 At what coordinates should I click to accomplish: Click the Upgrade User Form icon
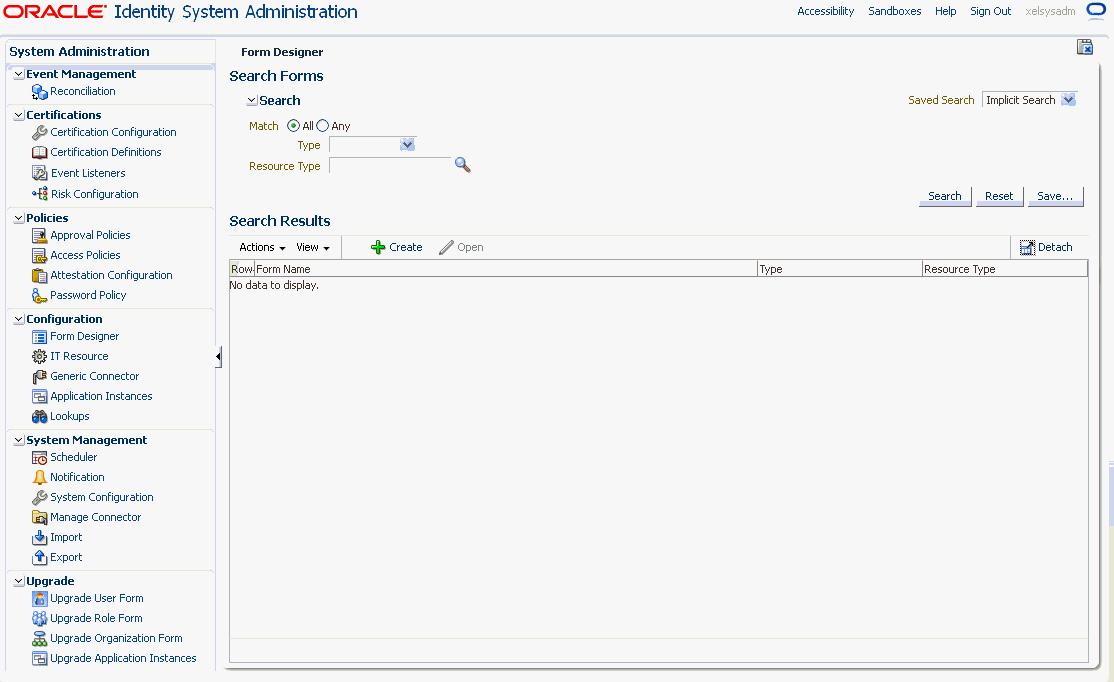click(x=40, y=599)
